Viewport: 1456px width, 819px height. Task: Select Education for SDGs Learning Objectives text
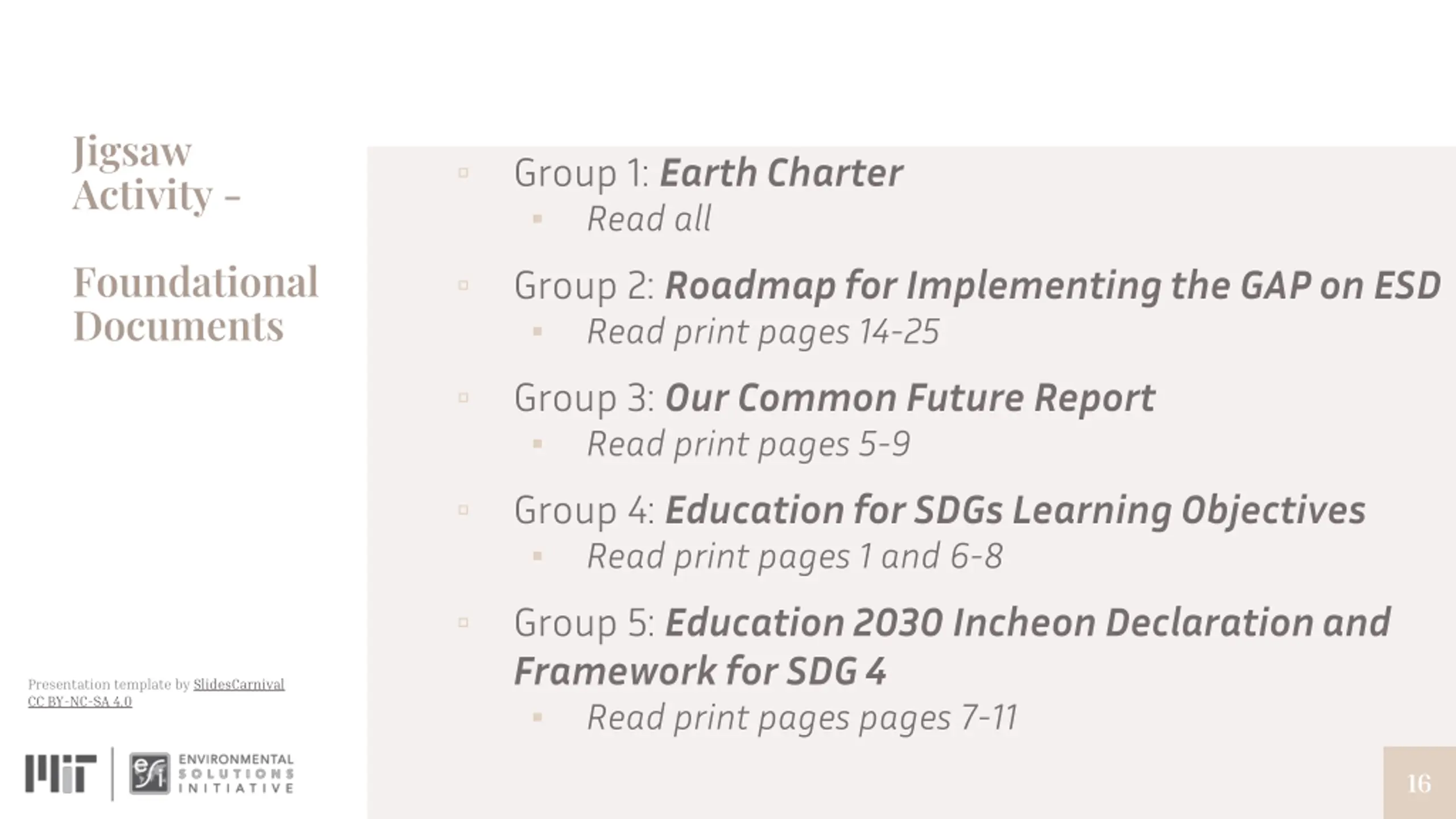[x=1015, y=510]
